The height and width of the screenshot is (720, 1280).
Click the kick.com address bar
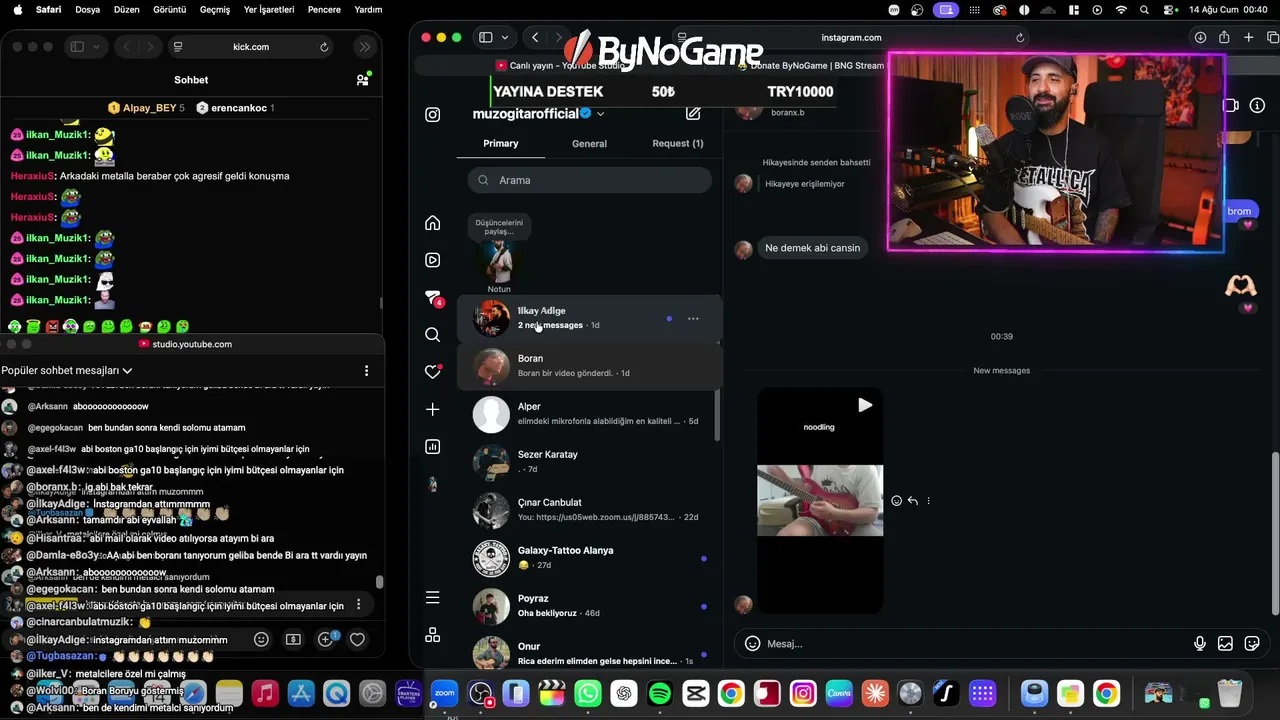click(251, 47)
